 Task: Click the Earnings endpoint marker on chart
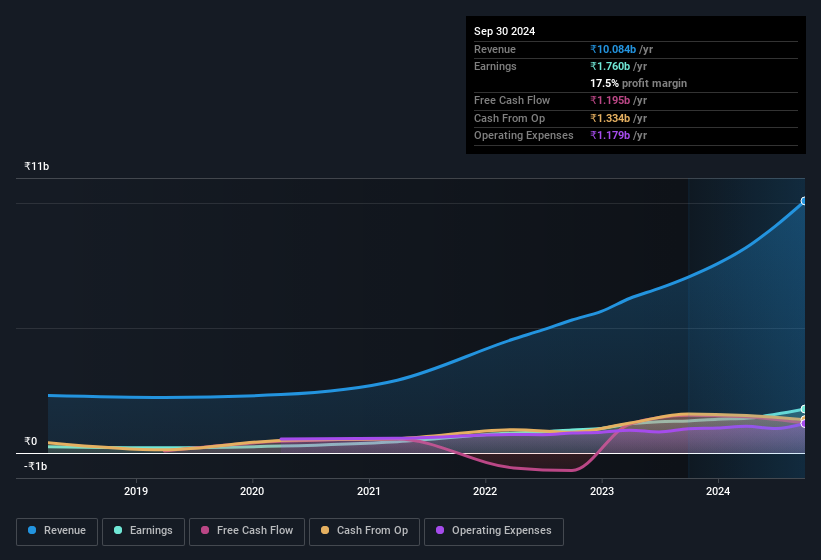coord(804,409)
